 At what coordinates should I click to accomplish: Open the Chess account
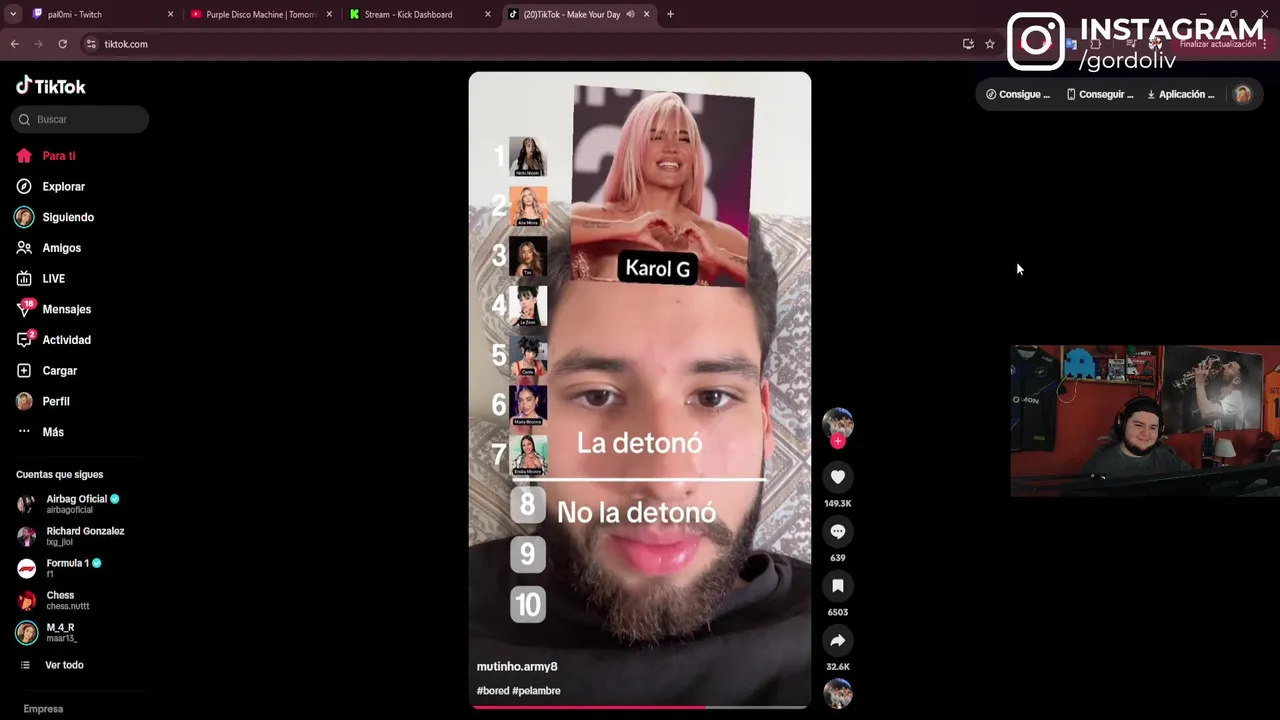tap(53, 600)
